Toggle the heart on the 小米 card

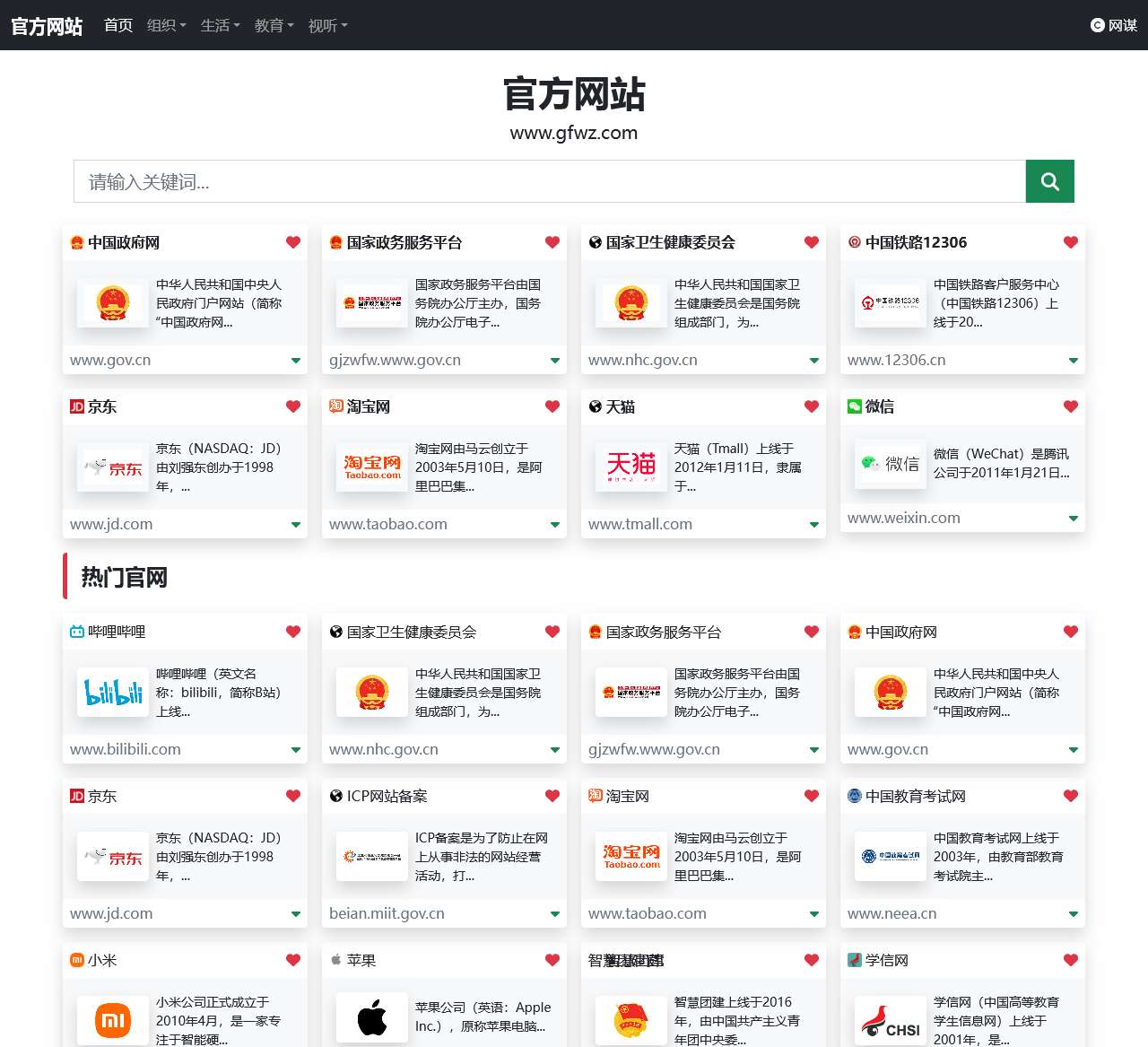tap(293, 960)
